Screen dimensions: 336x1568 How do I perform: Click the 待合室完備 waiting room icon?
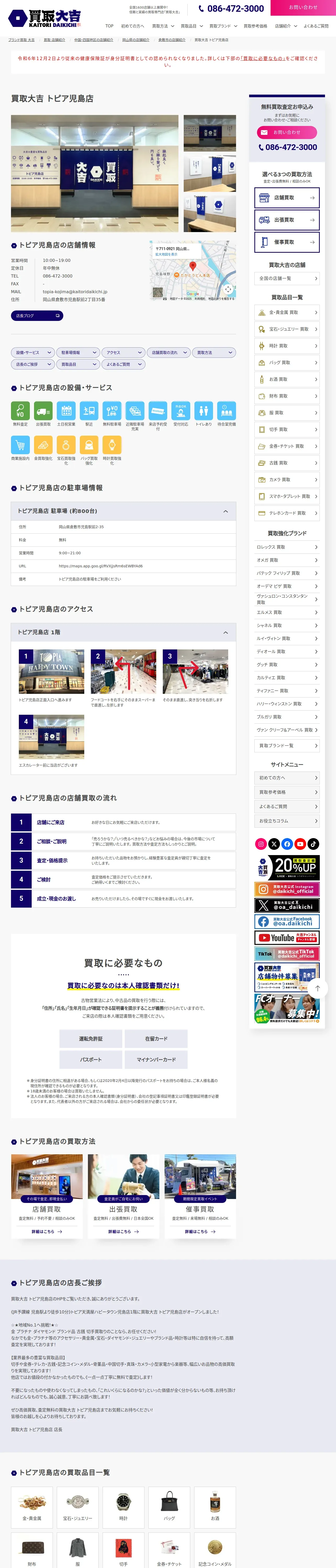point(226,411)
